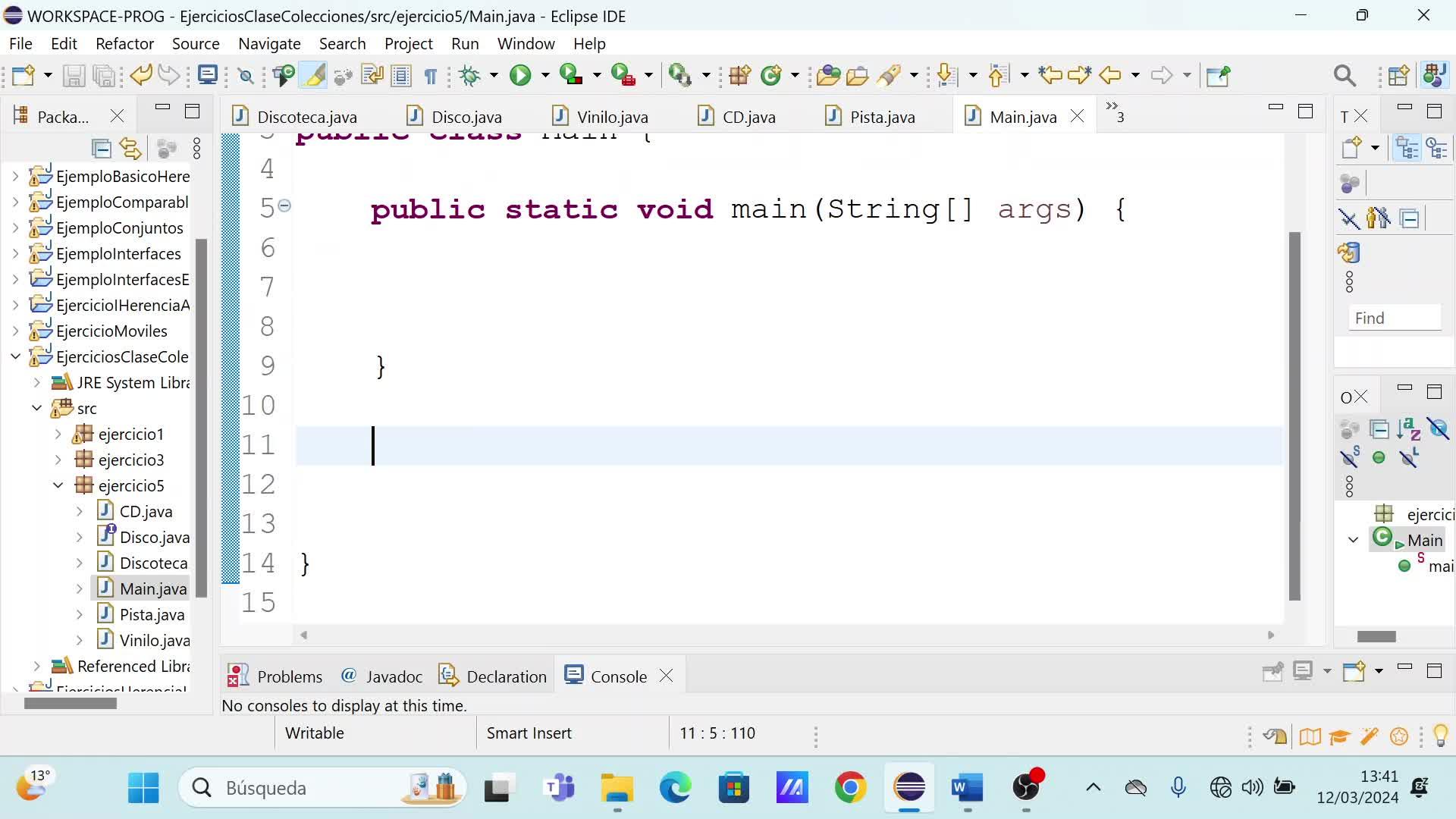
Task: Toggle Mark Occurrences highlighter button
Action: [x=314, y=75]
